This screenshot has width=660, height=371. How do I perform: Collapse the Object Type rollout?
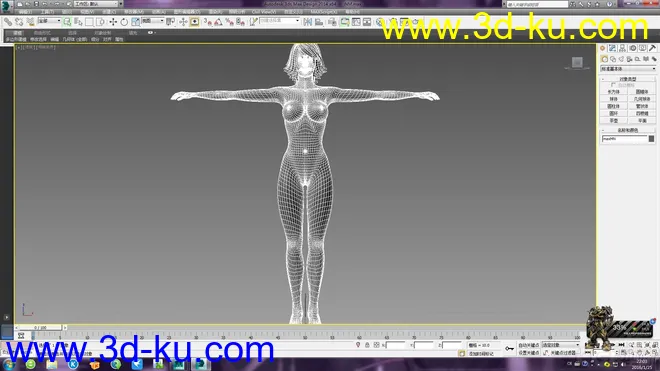[x=628, y=79]
